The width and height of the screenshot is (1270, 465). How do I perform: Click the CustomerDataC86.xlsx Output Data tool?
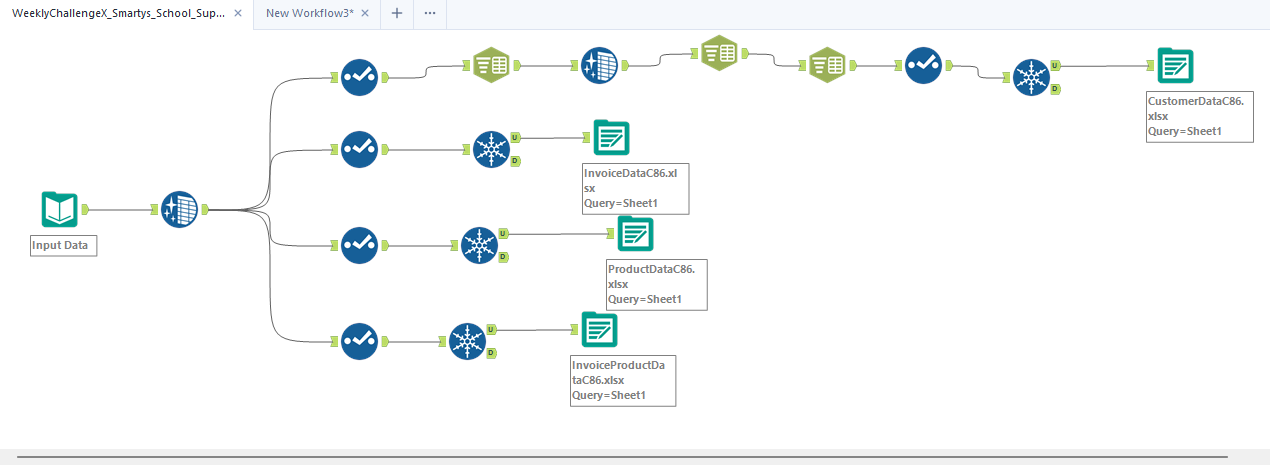[x=1175, y=66]
